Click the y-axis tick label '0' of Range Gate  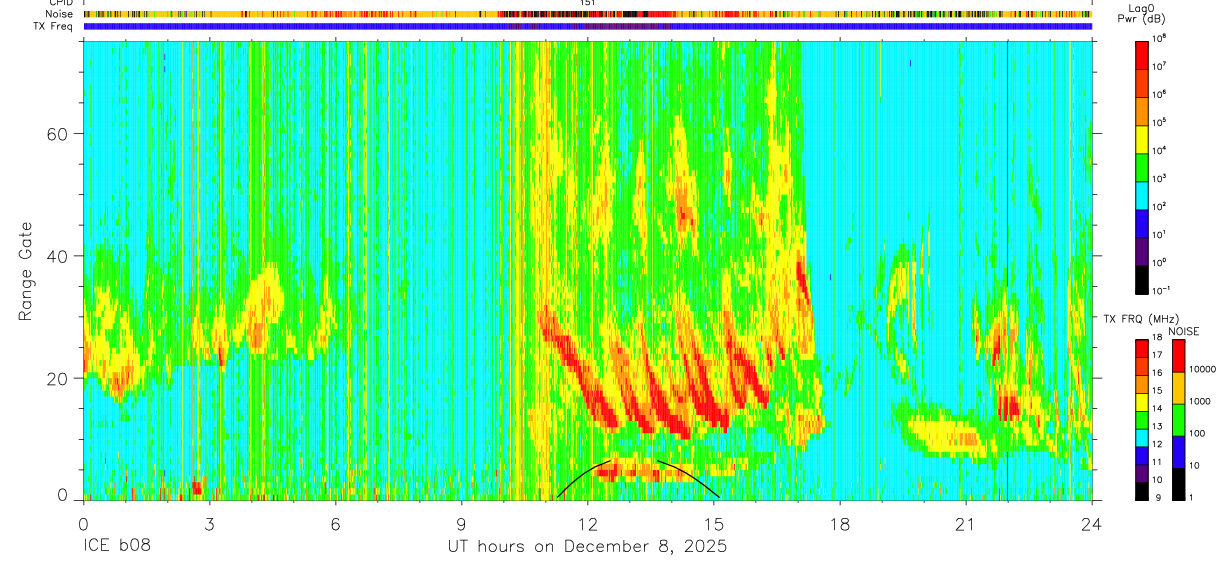coord(63,496)
